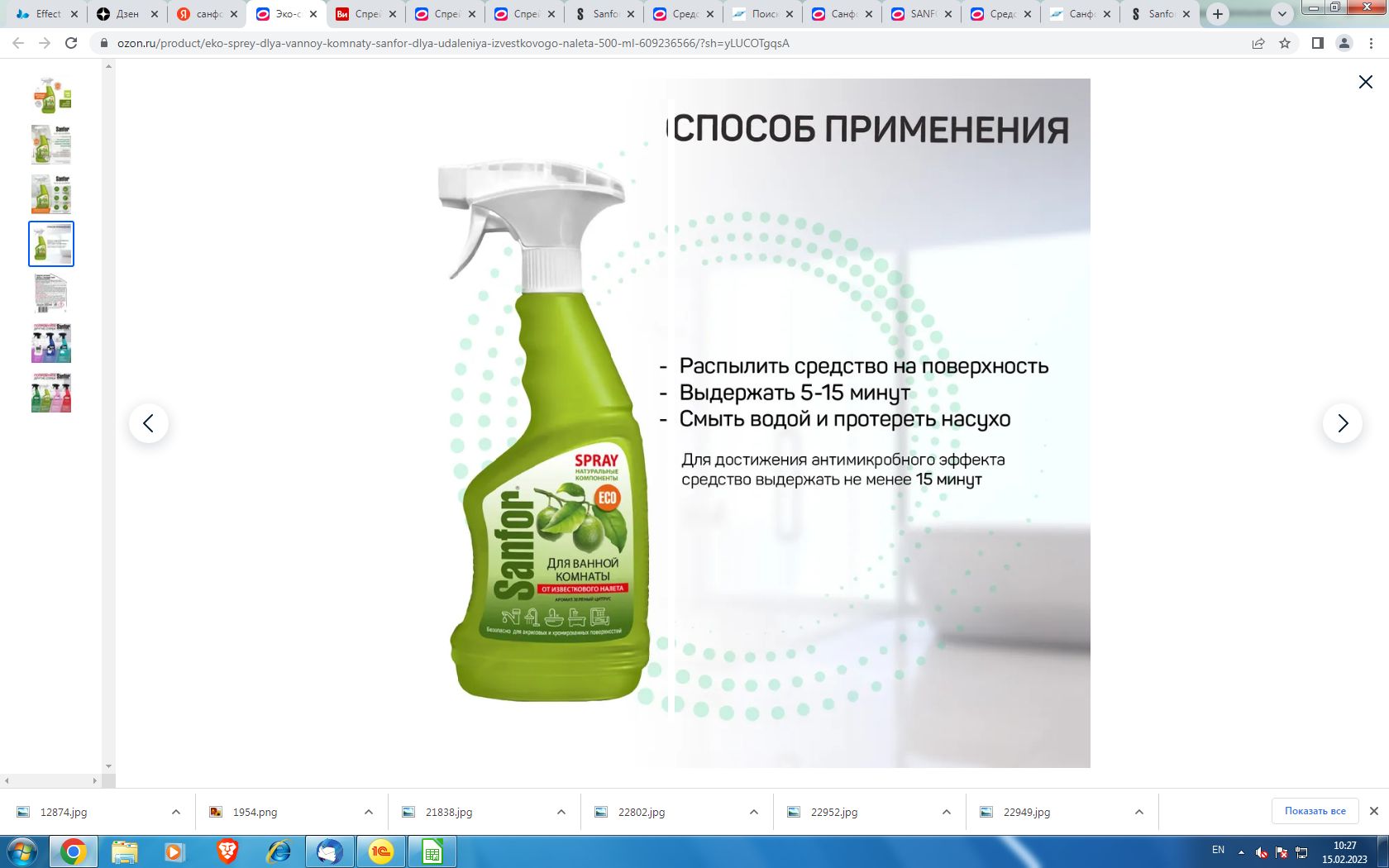1389x868 pixels.
Task: Expand options for 22952.jpg download
Action: (x=947, y=812)
